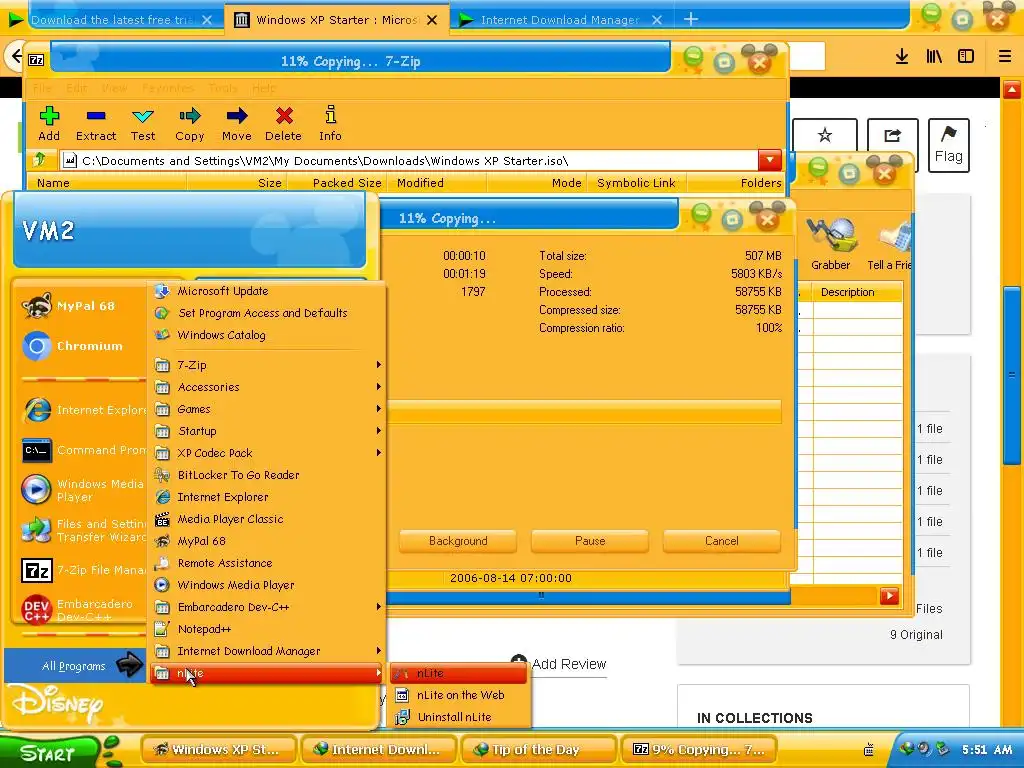
Task: Click the share button on archive page
Action: (892, 136)
